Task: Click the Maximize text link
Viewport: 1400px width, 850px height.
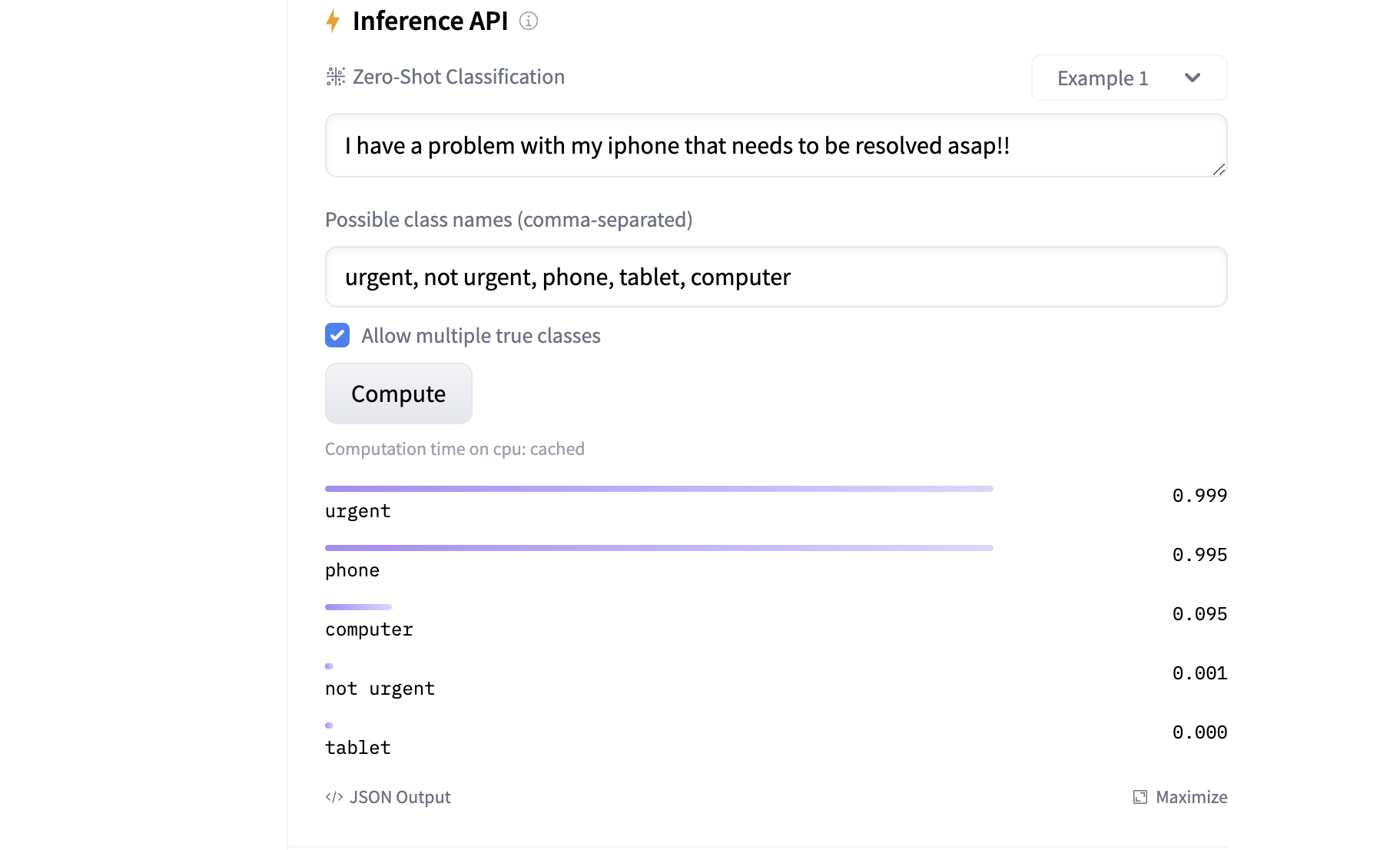Action: click(x=1191, y=797)
